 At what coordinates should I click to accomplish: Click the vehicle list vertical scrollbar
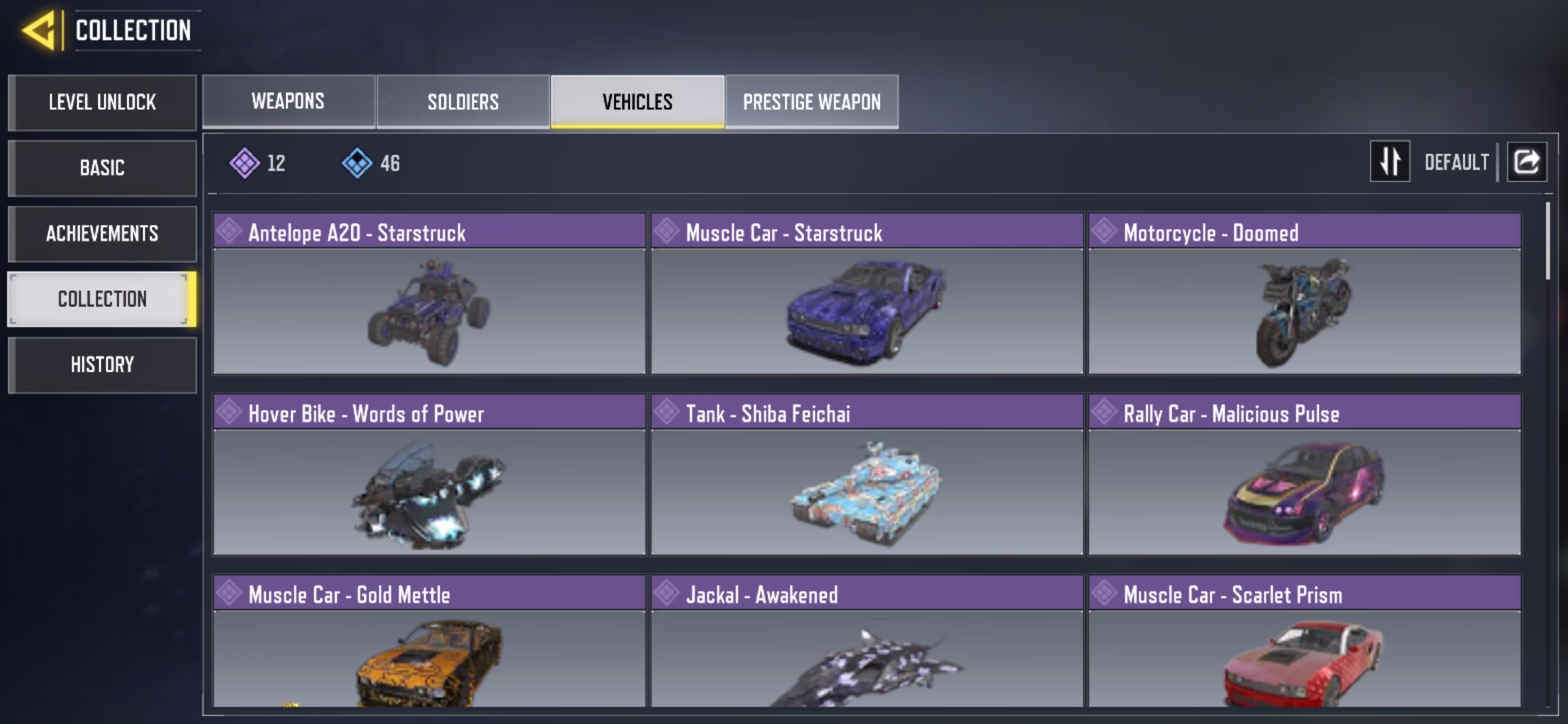[1548, 241]
